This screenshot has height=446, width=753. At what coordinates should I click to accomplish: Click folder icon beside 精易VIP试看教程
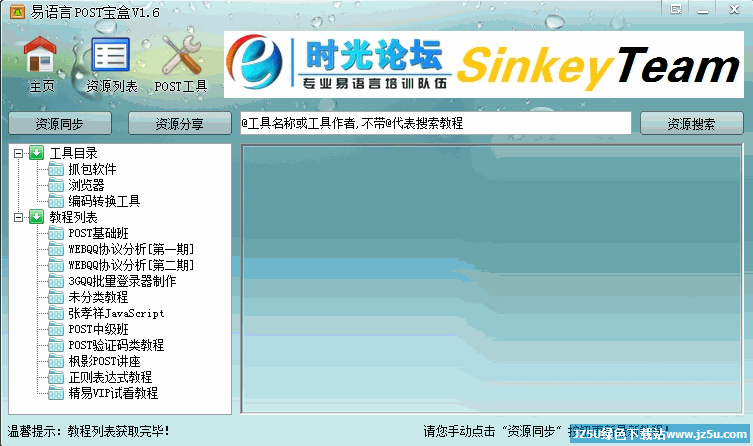point(56,393)
